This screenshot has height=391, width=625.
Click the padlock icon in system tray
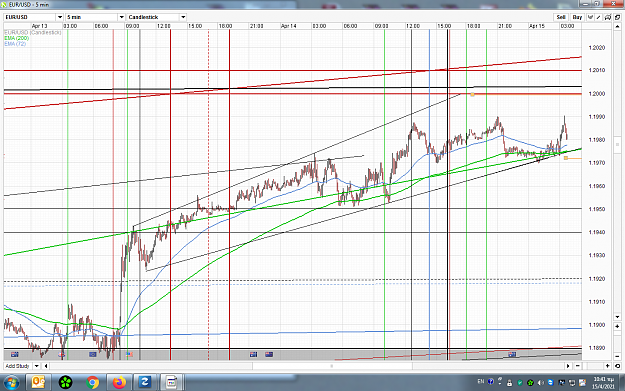[509, 383]
